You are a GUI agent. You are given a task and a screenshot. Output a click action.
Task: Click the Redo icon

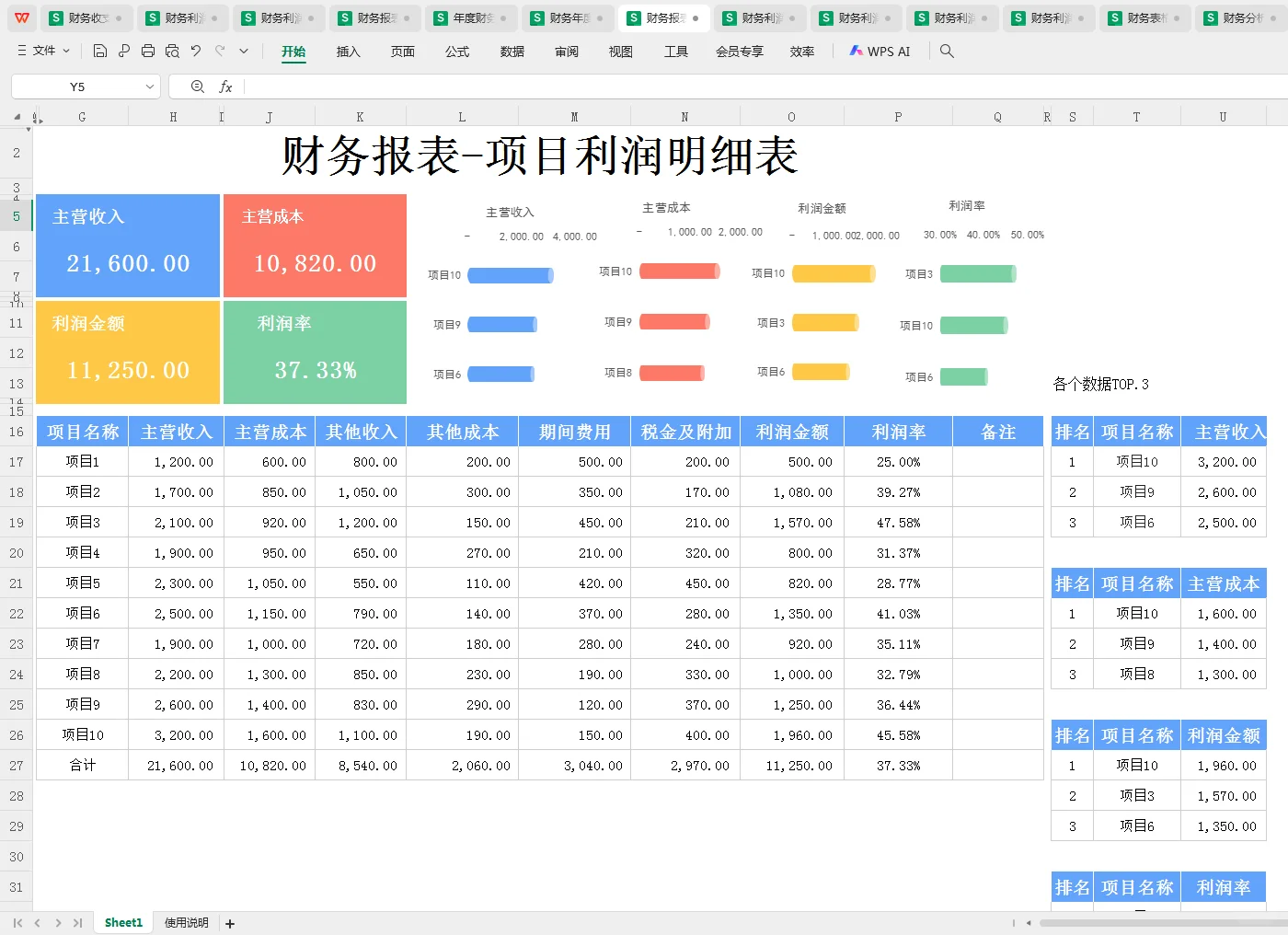pyautogui.click(x=221, y=51)
